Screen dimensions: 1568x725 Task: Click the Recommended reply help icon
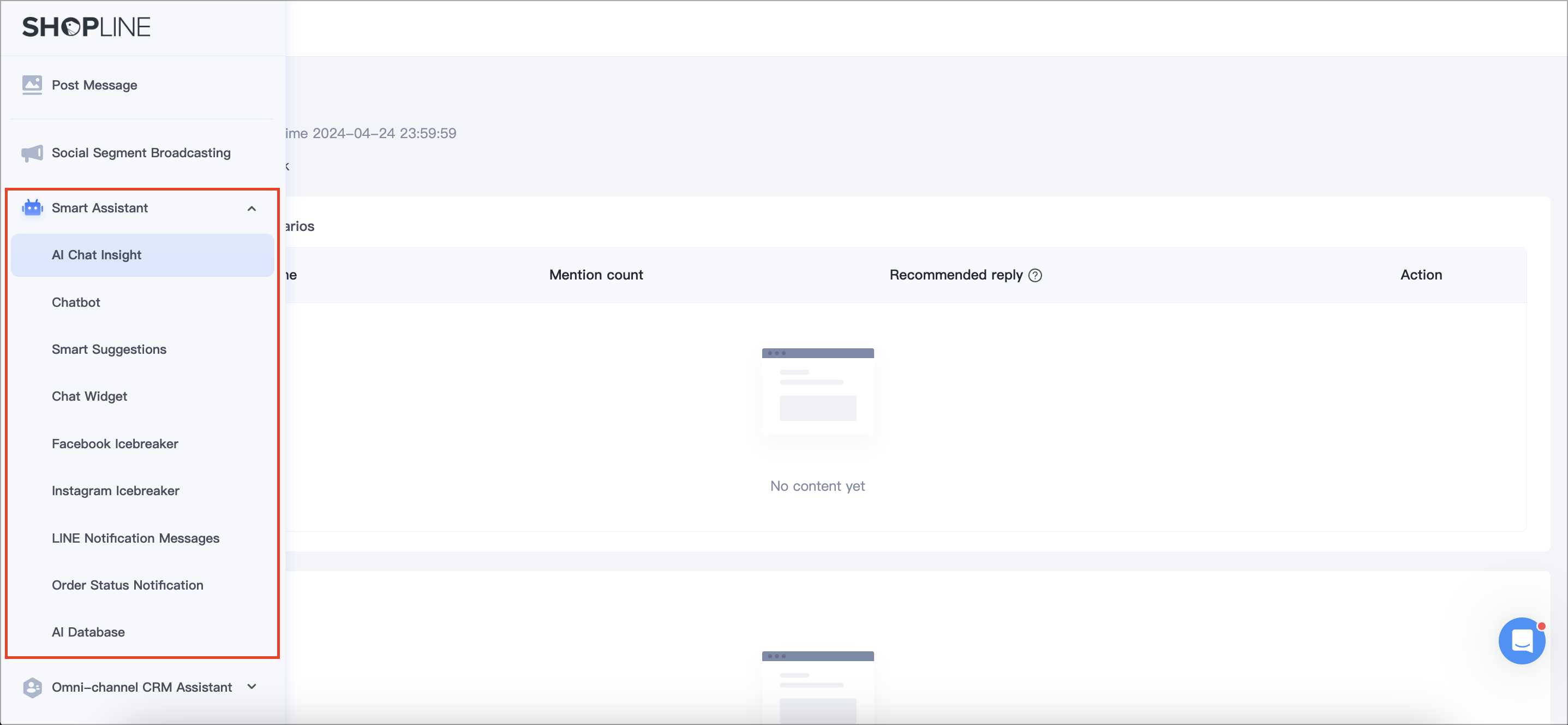click(1035, 275)
